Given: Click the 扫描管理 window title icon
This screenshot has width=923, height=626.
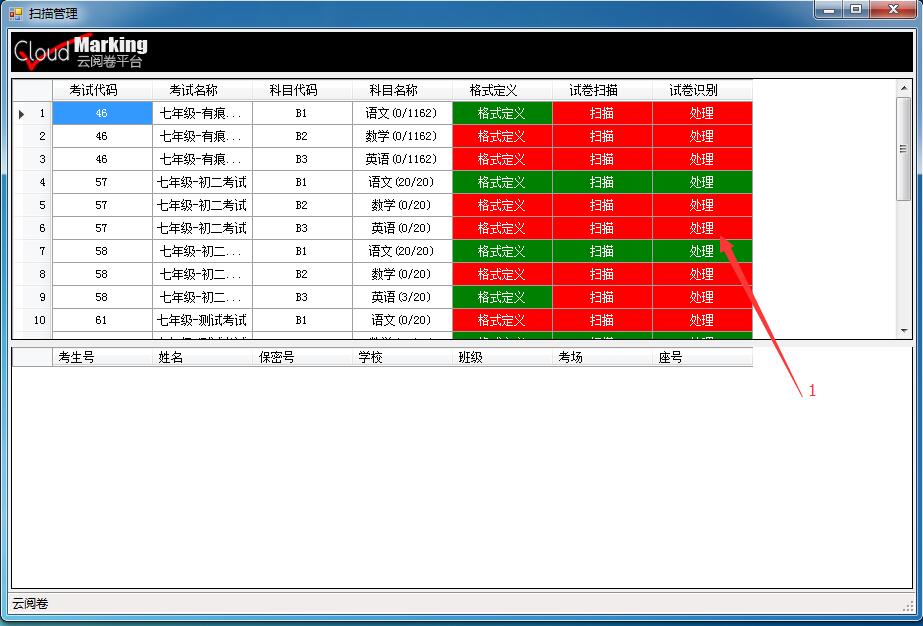Looking at the screenshot, I should tap(15, 12).
